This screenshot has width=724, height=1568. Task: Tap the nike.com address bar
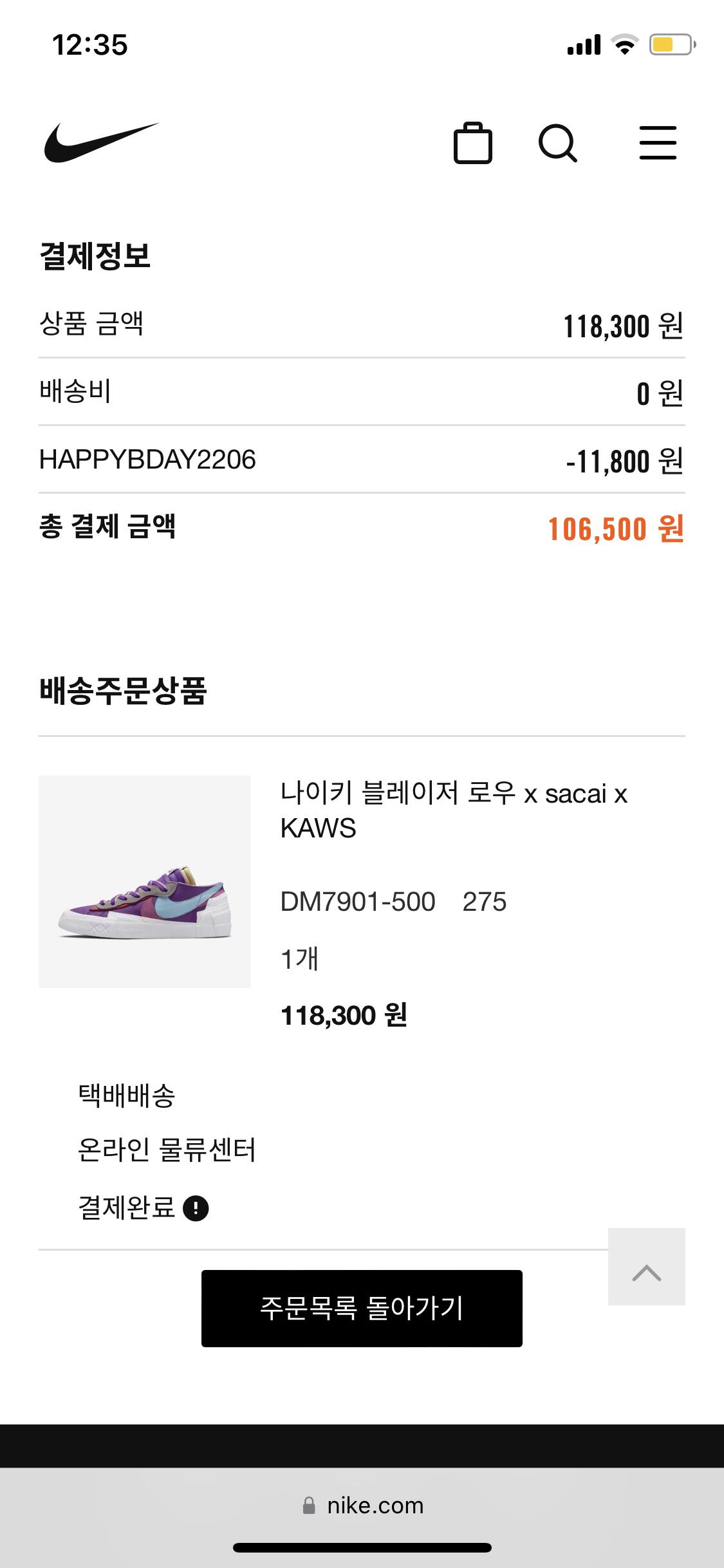(x=362, y=1506)
